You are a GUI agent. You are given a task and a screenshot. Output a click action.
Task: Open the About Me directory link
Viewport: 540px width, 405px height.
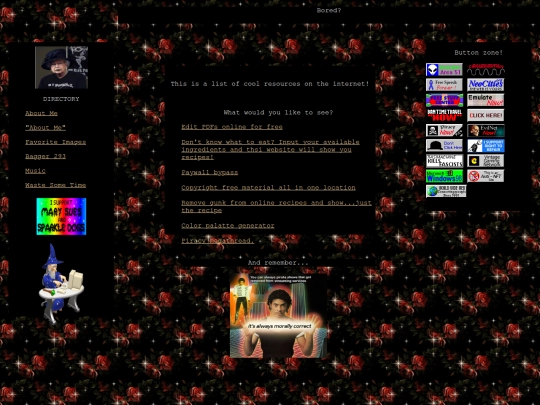point(41,113)
